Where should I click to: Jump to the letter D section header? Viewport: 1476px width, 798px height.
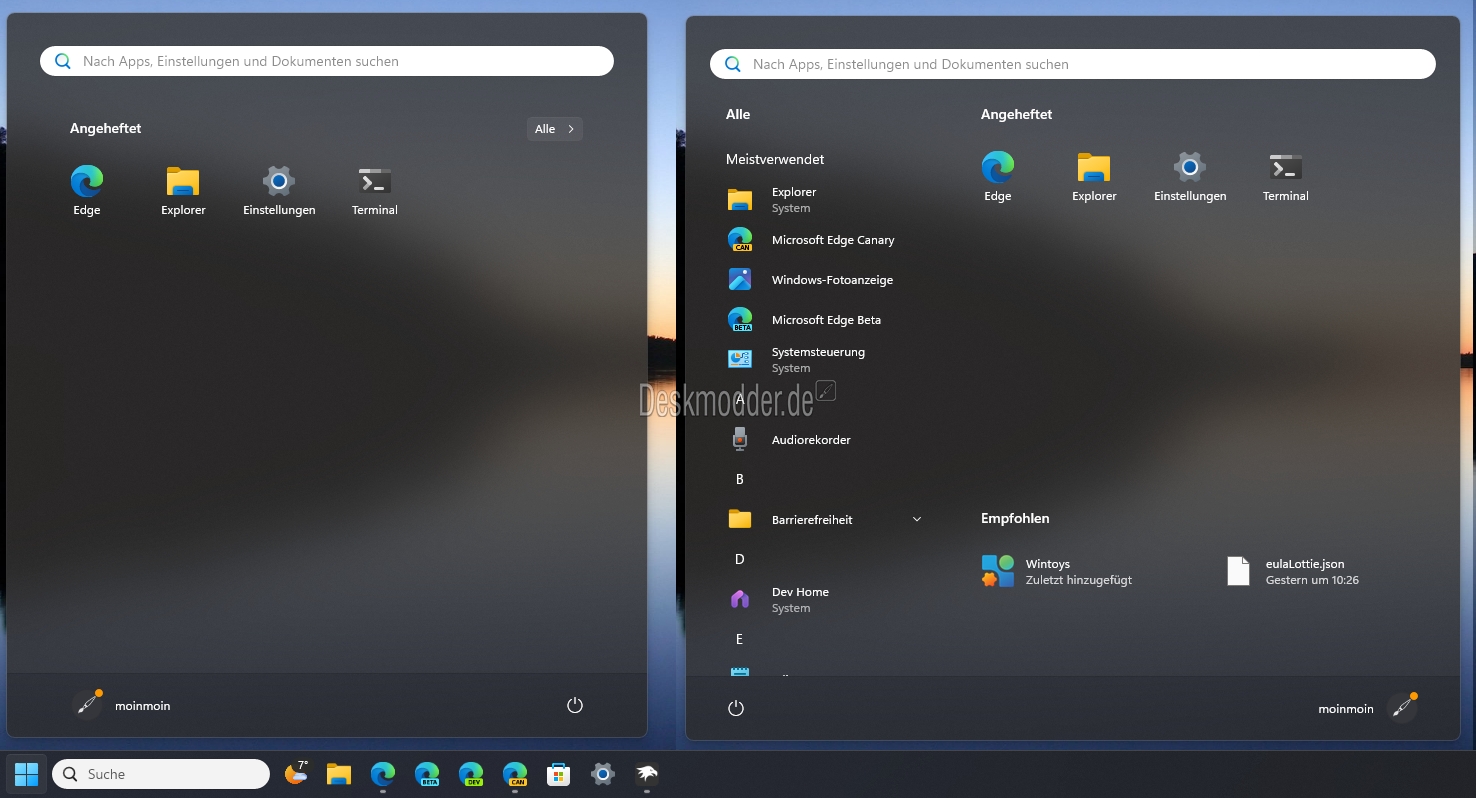(x=740, y=560)
